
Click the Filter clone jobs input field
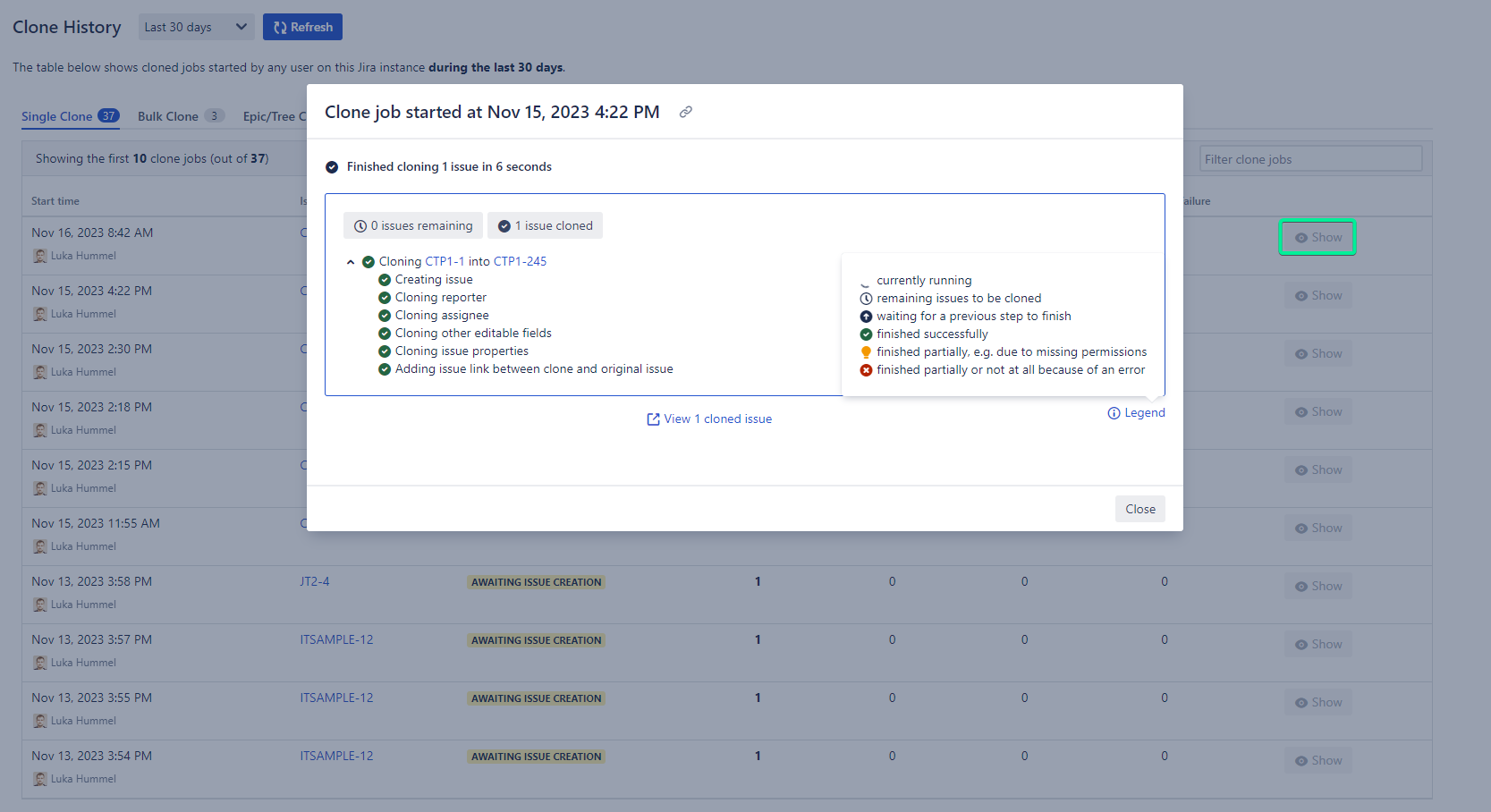(1309, 158)
